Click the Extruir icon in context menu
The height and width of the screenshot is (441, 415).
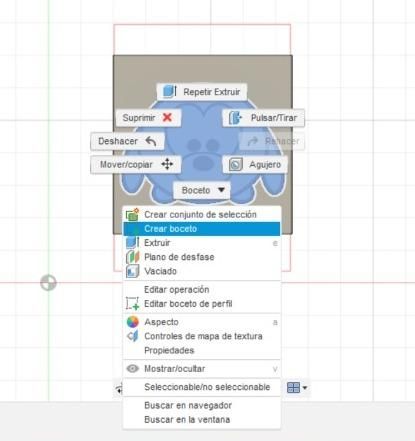click(132, 243)
